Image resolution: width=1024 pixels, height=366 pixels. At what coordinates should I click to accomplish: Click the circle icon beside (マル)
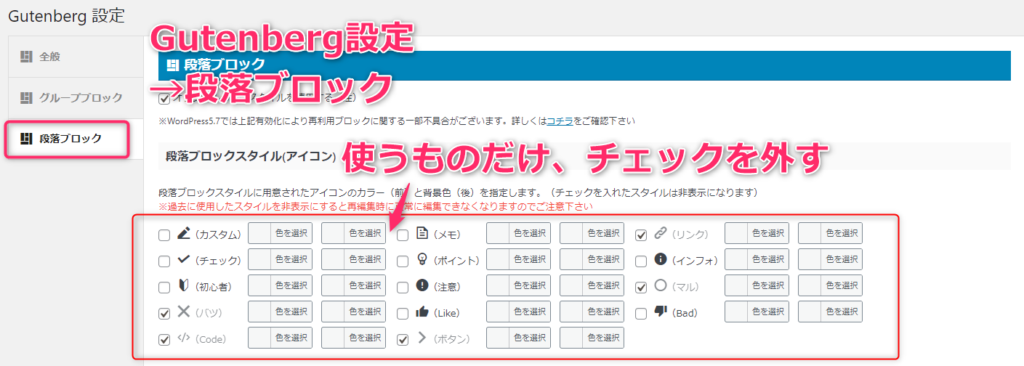click(661, 286)
